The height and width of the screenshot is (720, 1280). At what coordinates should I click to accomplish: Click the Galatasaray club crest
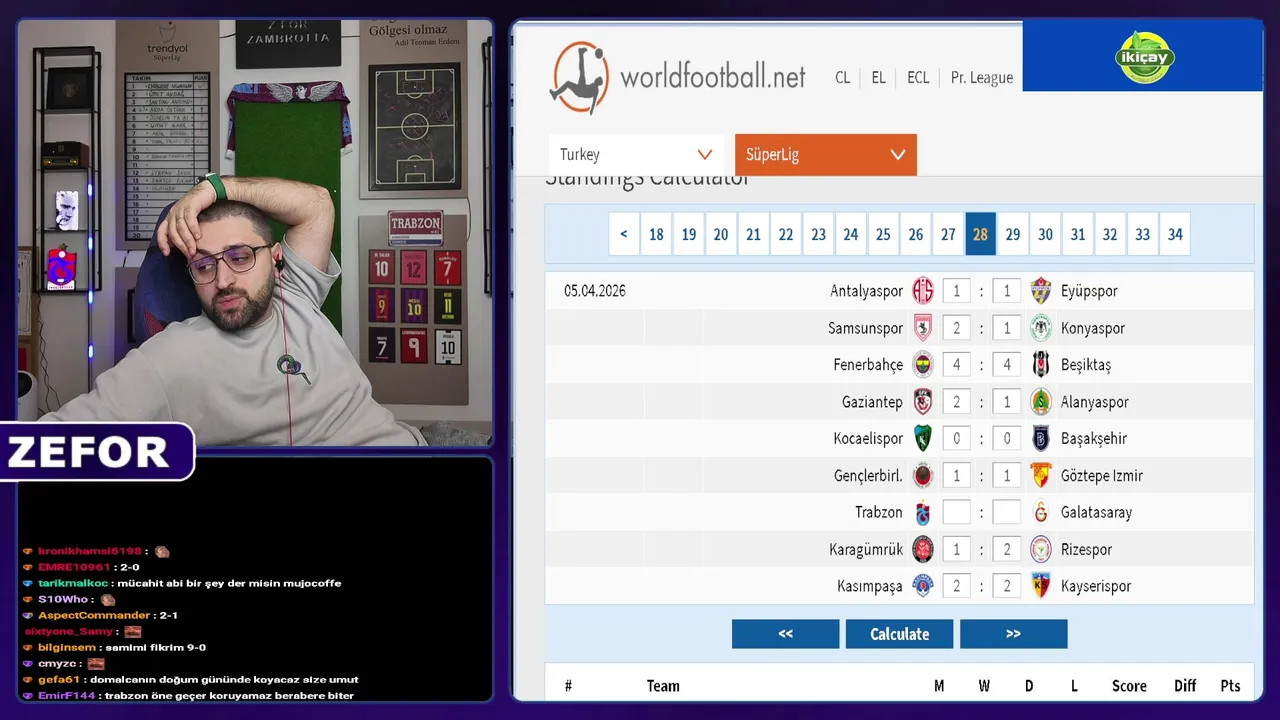click(x=1041, y=512)
